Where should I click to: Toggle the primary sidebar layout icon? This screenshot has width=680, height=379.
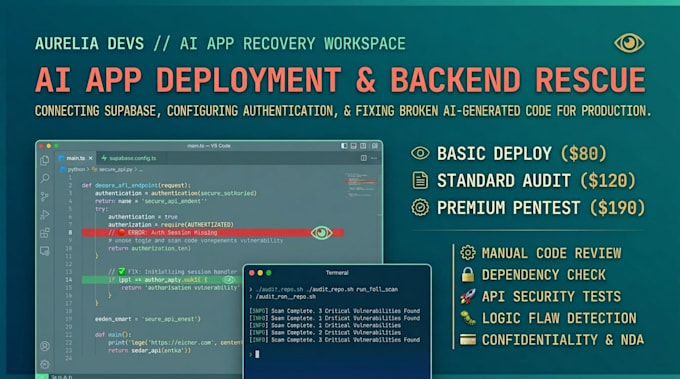[x=344, y=146]
